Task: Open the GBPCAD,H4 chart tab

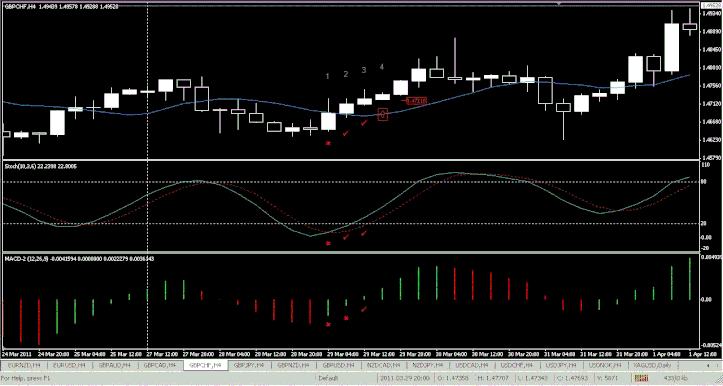Action: (160, 365)
